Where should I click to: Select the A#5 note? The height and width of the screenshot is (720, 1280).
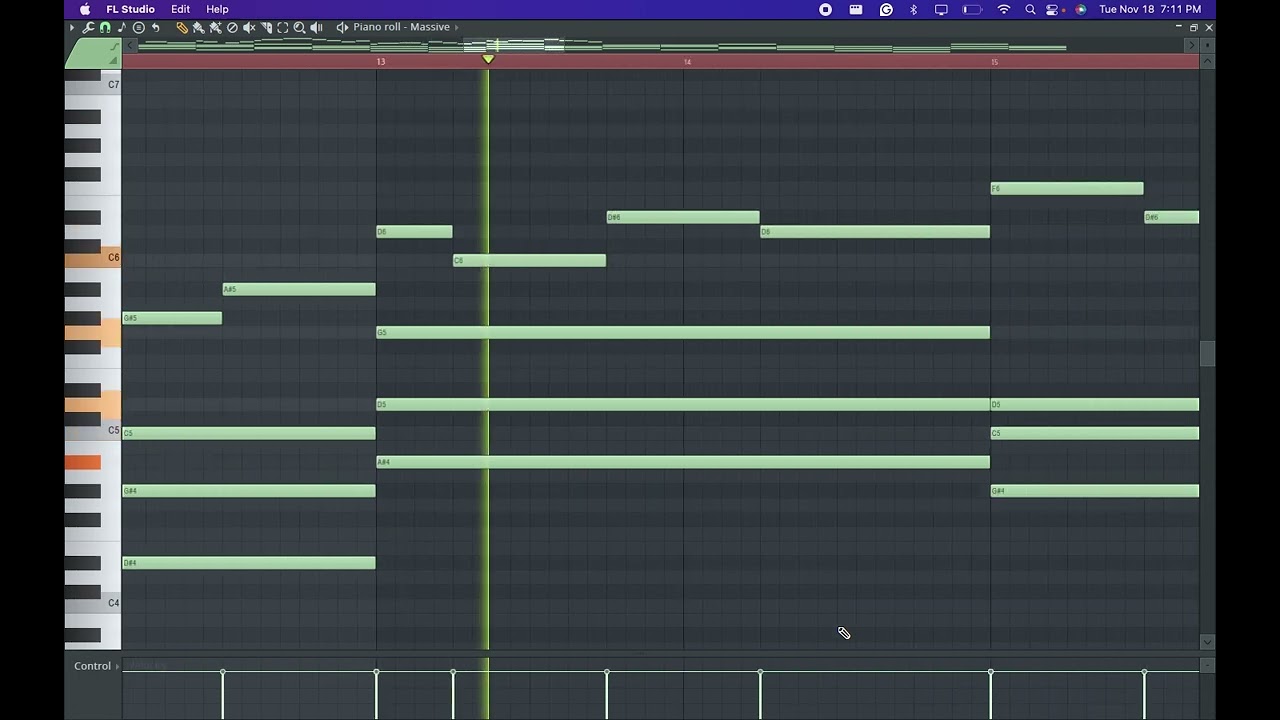click(x=299, y=289)
